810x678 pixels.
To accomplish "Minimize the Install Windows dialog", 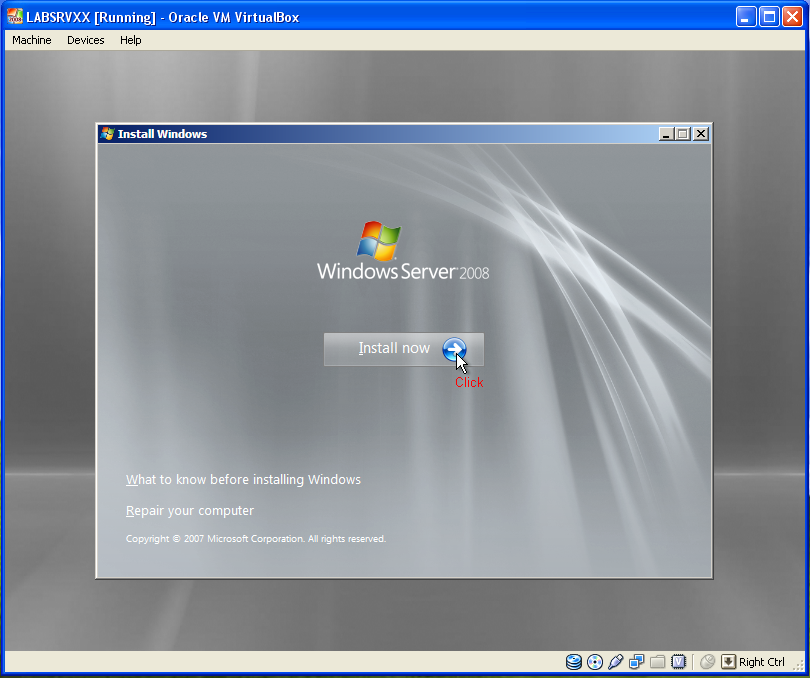I will (666, 134).
